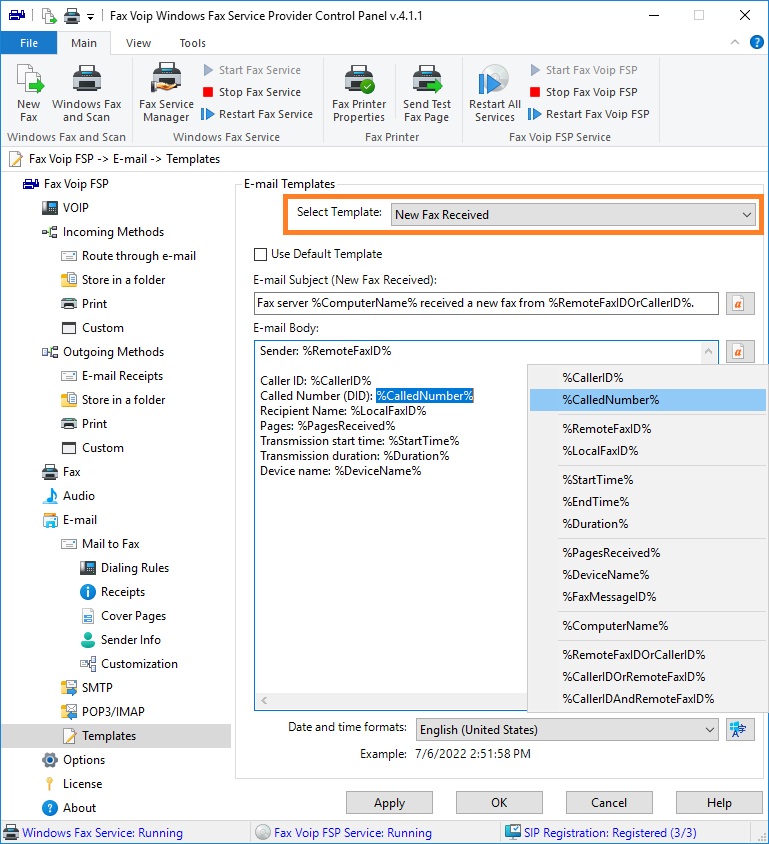The height and width of the screenshot is (844, 769).
Task: Insert variable button next to E-mail Body
Action: (x=740, y=351)
